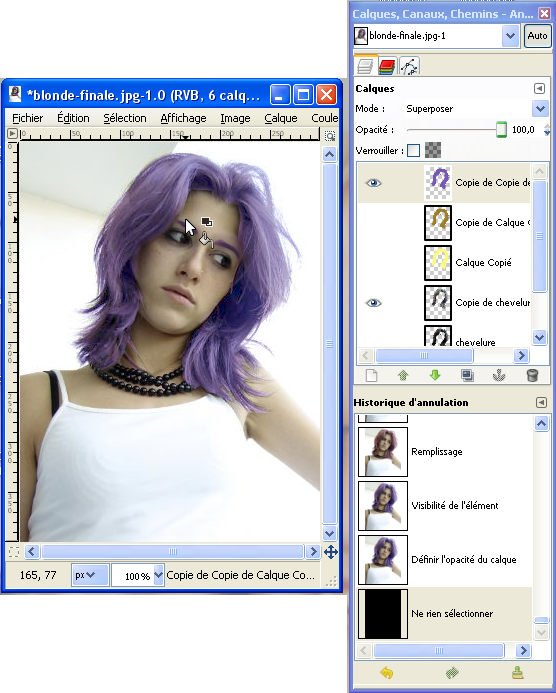Redo with the green arrow in history panel

point(452,673)
